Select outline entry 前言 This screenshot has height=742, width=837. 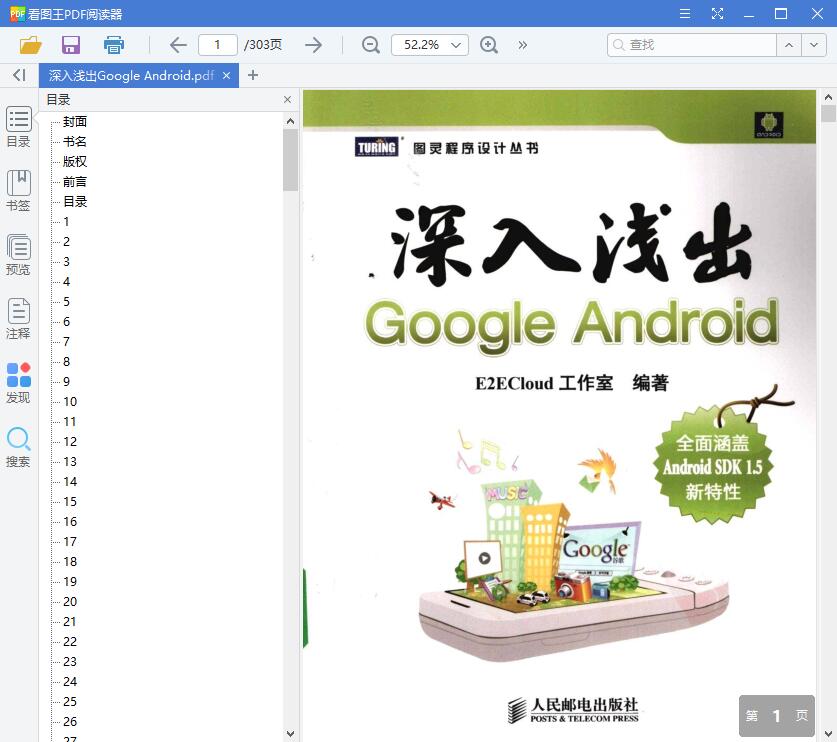[x=75, y=181]
